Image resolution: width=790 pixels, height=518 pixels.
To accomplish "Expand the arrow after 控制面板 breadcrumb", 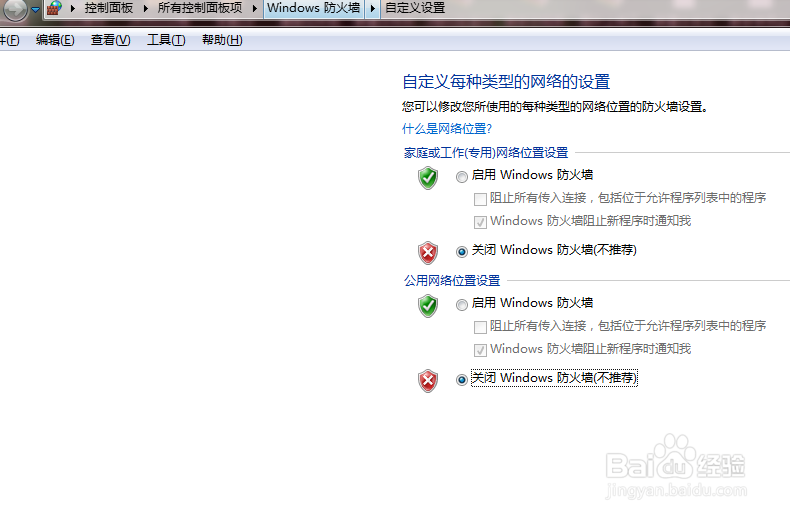I will 146,8.
